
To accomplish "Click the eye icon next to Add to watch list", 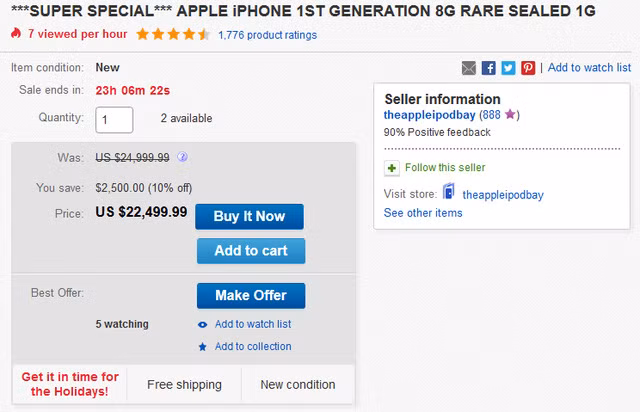I will [x=203, y=324].
